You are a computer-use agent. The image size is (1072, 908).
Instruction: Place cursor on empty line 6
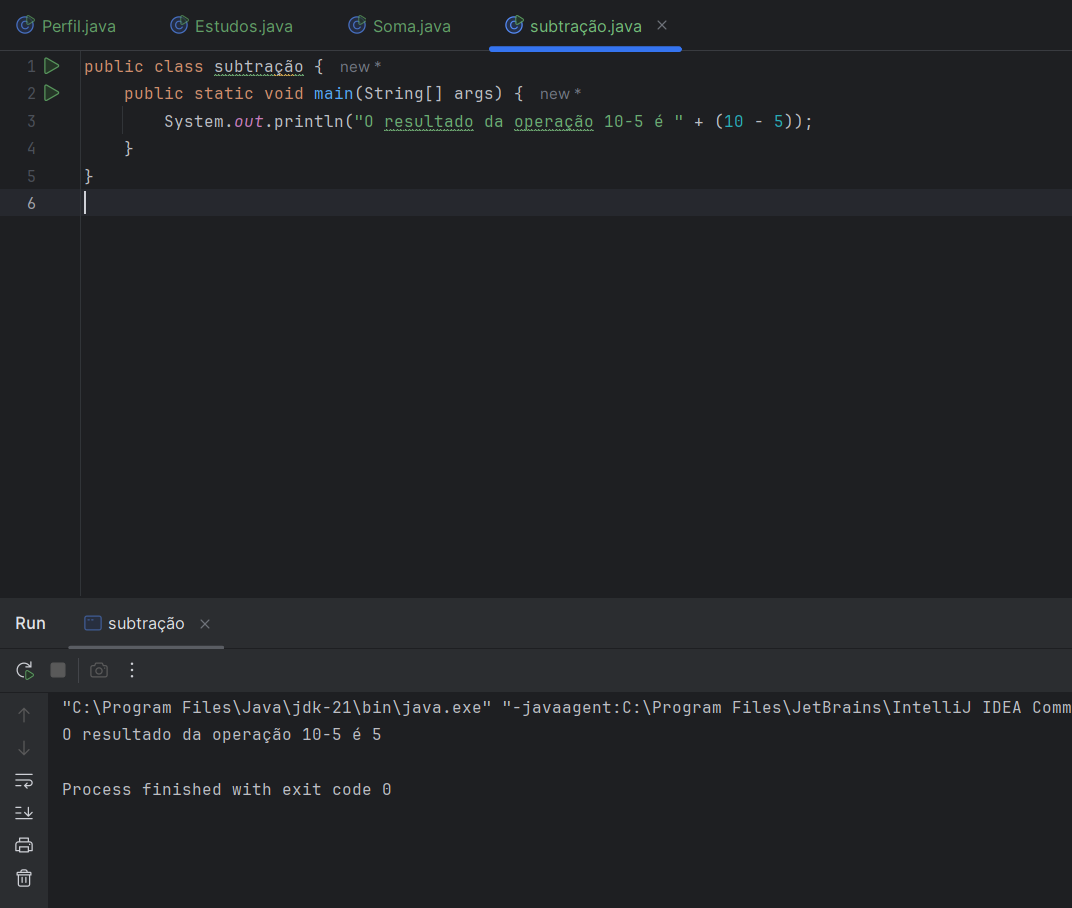(x=574, y=203)
